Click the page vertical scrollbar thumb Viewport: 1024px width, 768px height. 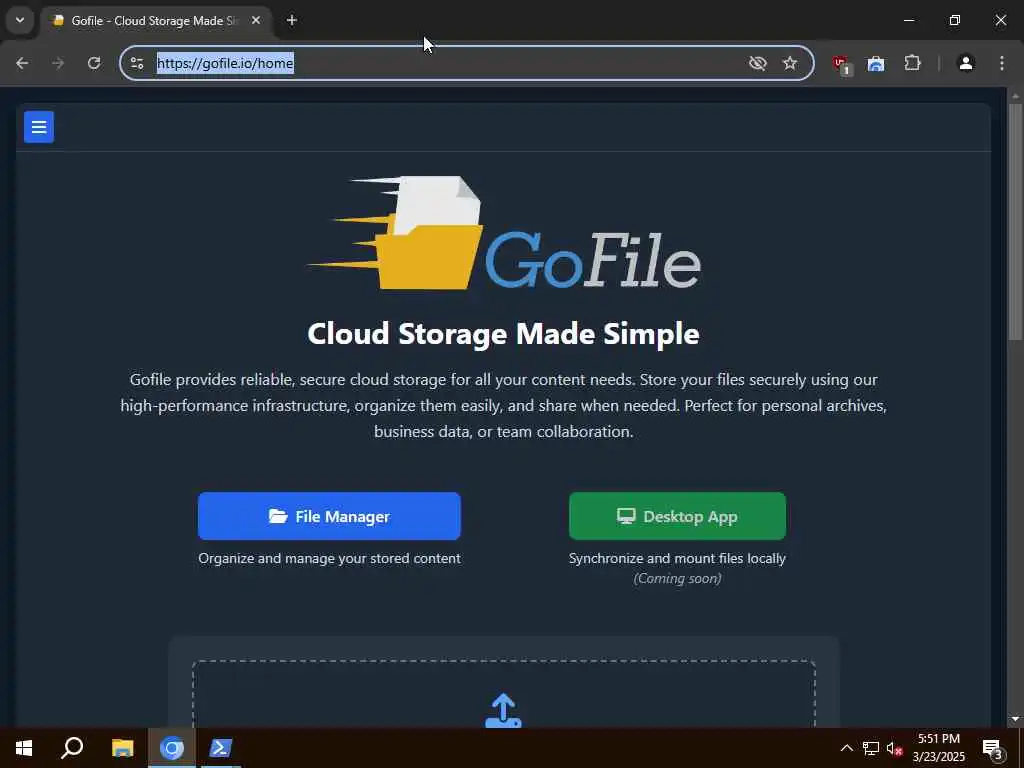[x=1015, y=221]
